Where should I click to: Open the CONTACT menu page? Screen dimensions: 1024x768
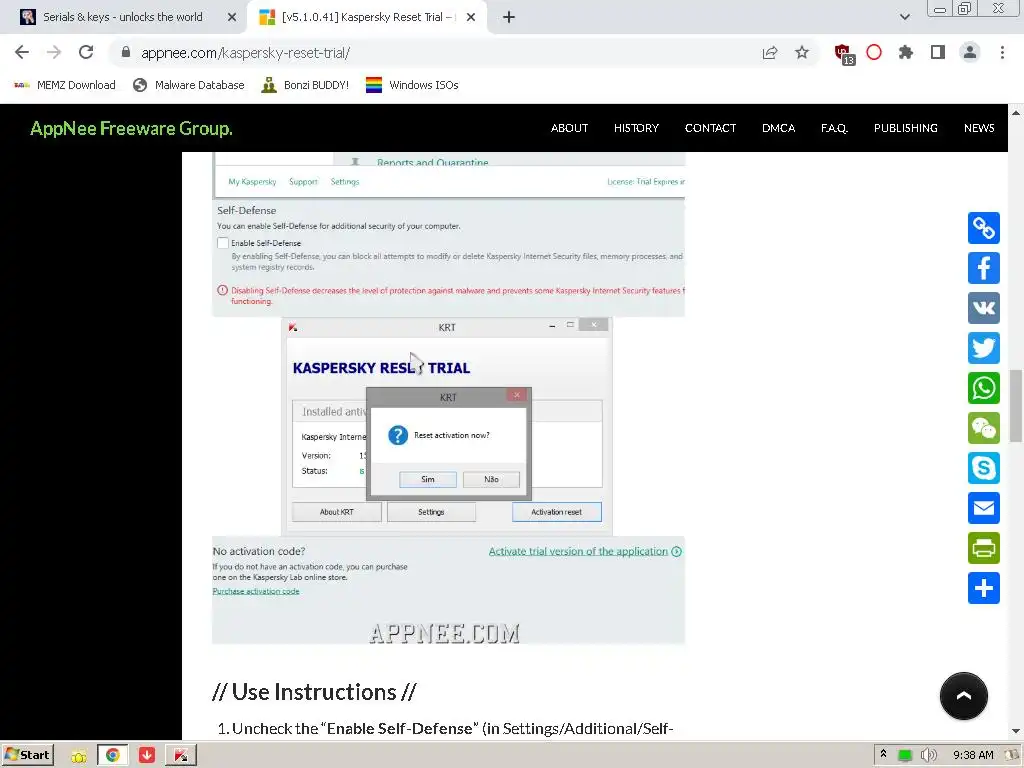(x=710, y=128)
